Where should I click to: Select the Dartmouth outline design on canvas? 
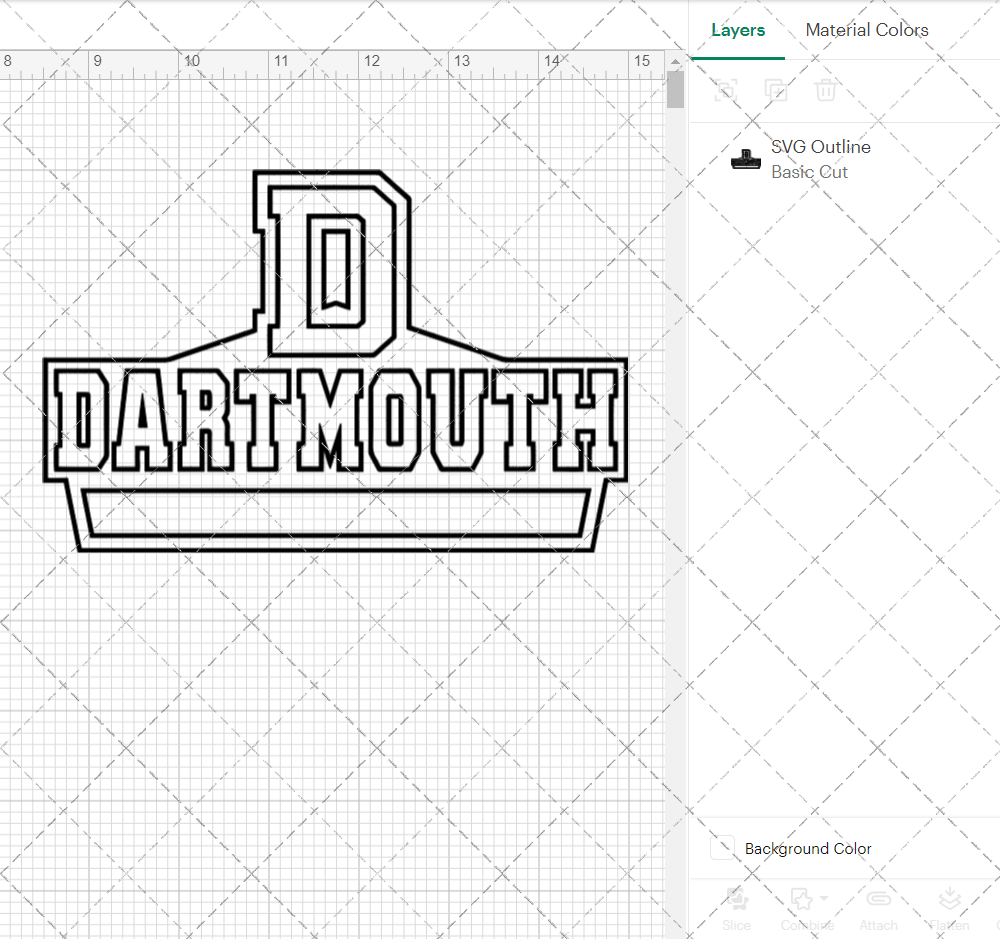click(335, 361)
